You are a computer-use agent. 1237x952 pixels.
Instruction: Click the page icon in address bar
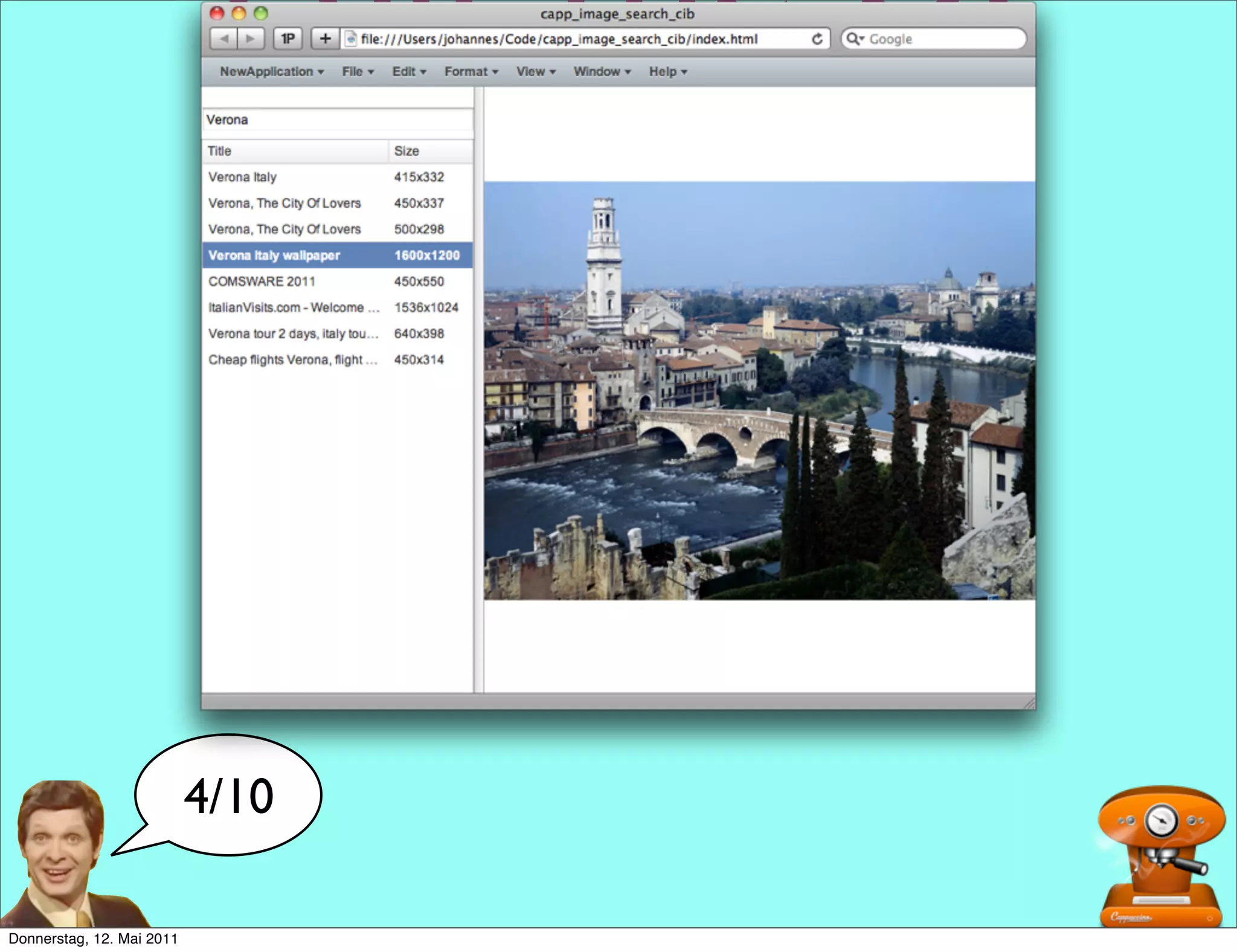click(350, 39)
